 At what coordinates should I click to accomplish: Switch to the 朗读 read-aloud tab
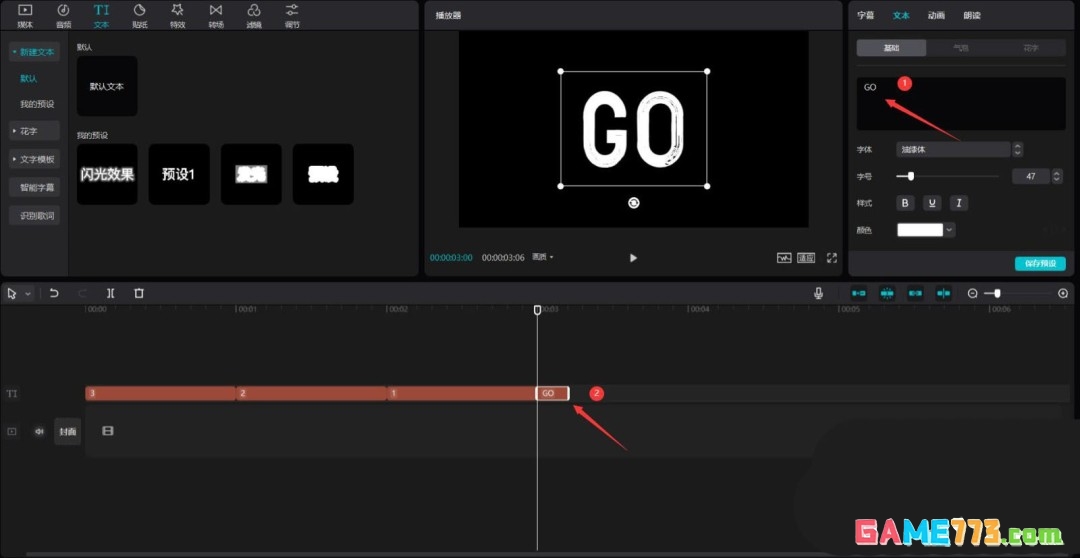pos(971,16)
